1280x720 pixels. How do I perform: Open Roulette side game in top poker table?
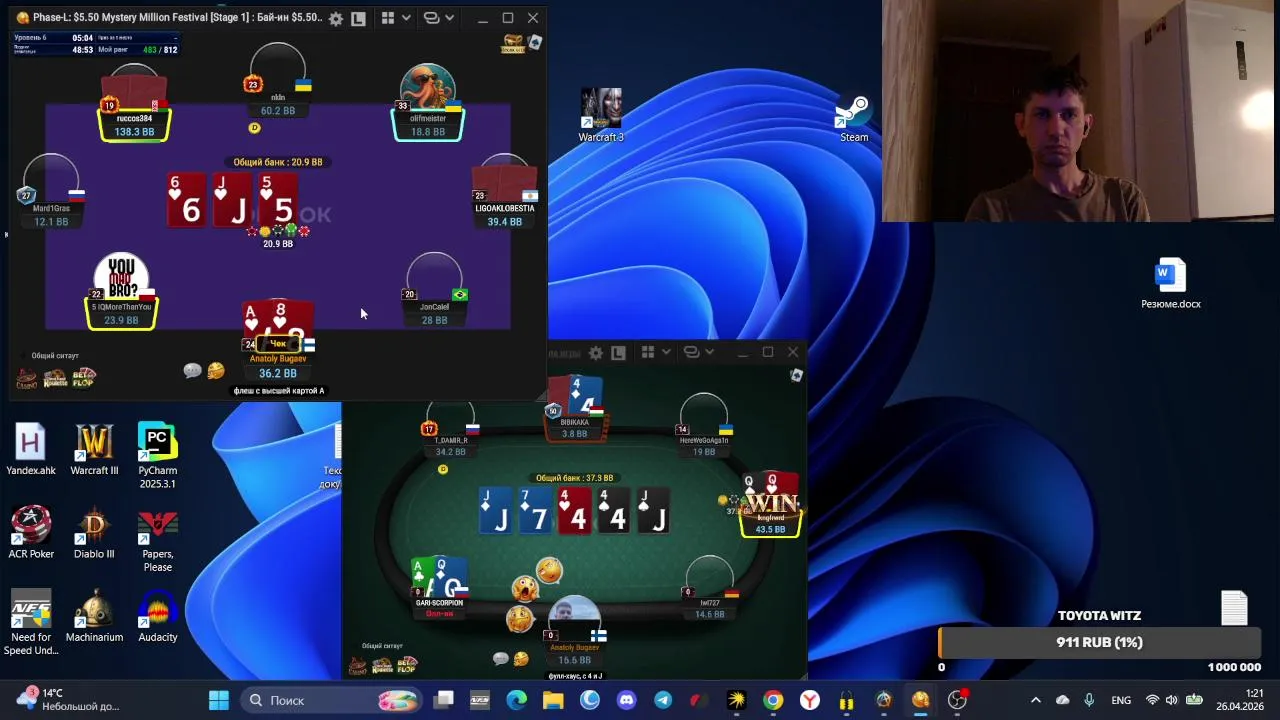click(55, 378)
